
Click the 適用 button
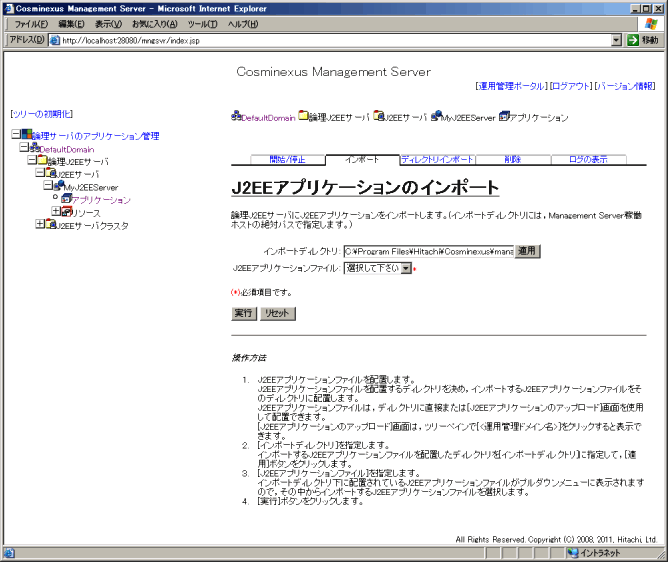pos(527,251)
